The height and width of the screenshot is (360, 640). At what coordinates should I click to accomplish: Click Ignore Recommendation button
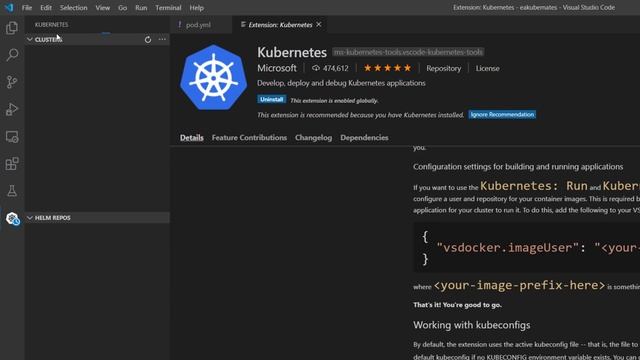pos(502,115)
